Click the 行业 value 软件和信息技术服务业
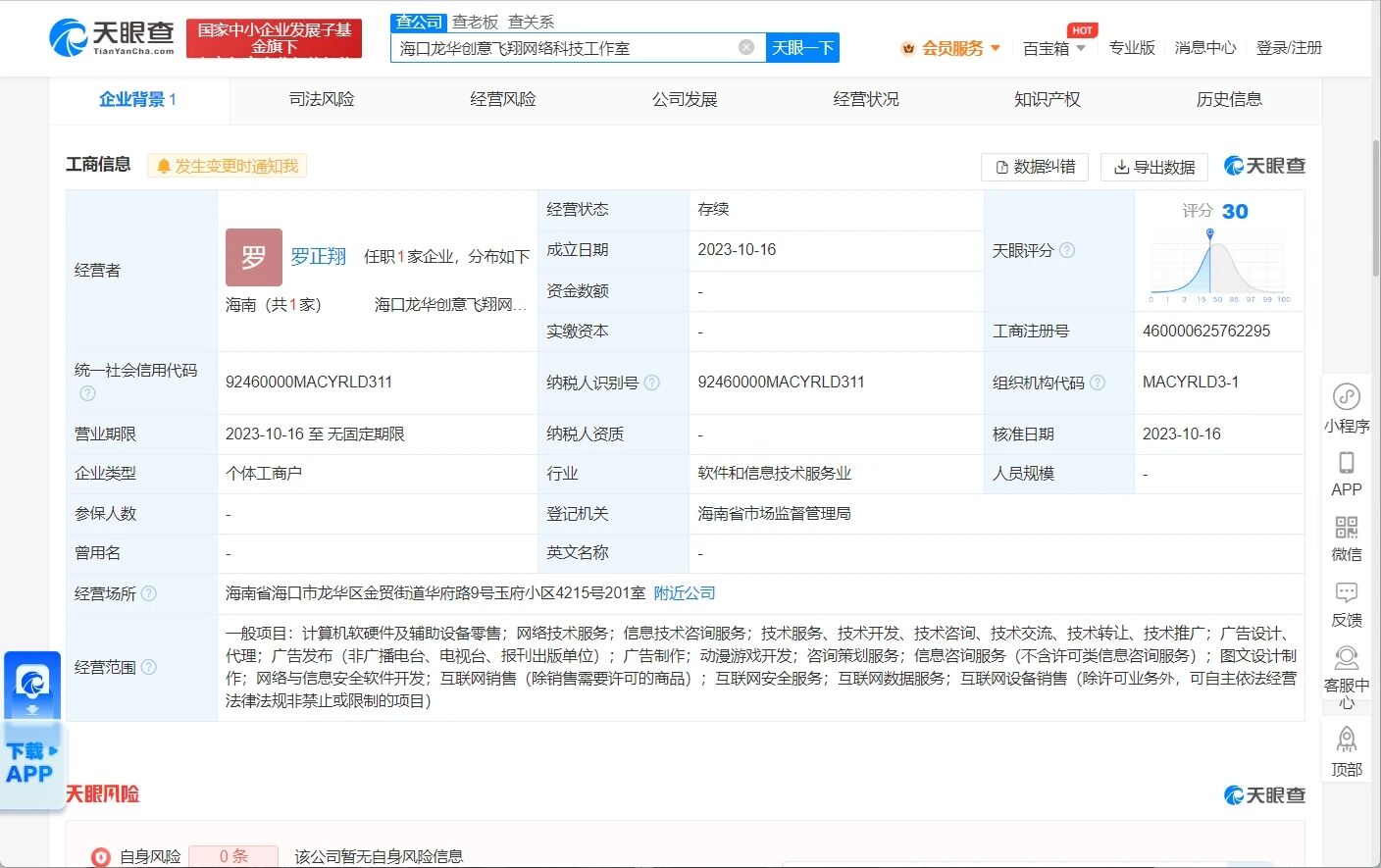1381x868 pixels. pyautogui.click(x=774, y=474)
